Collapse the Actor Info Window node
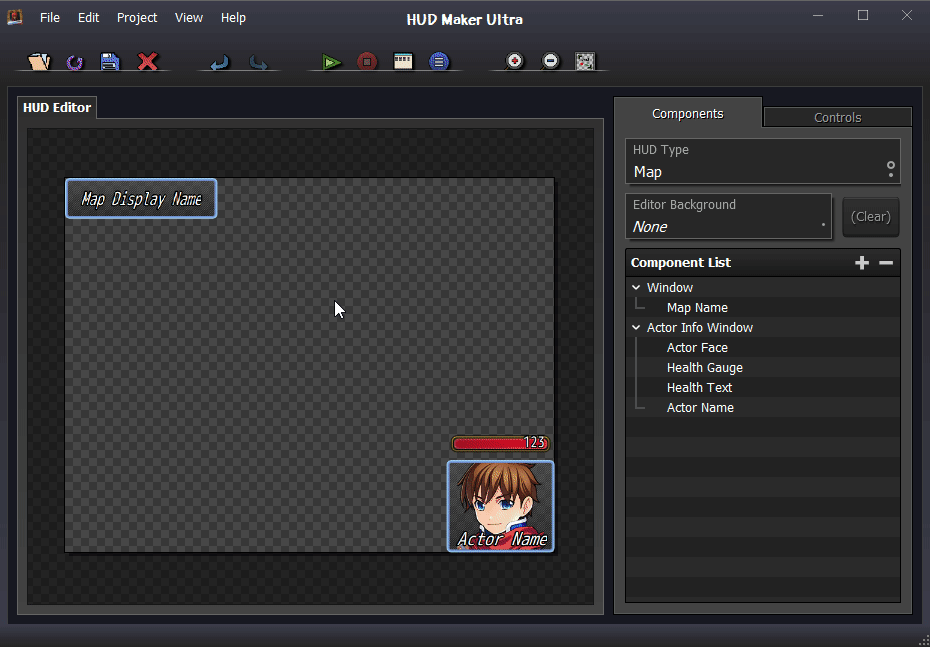Viewport: 930px width, 647px height. pyautogui.click(x=636, y=328)
